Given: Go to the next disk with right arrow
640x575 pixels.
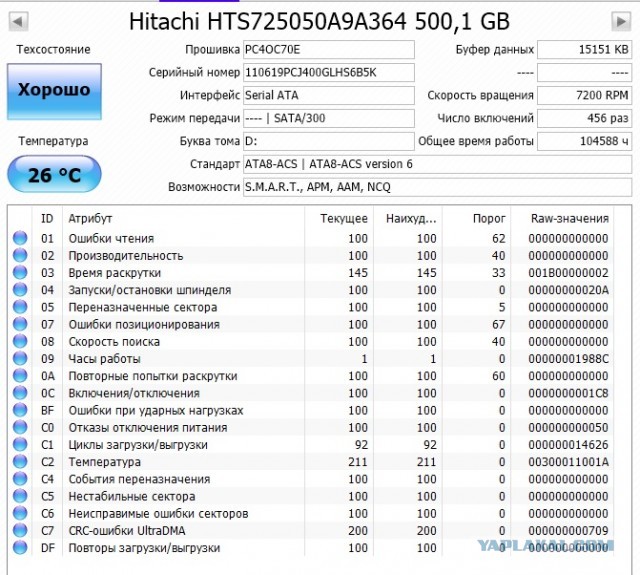Looking at the screenshot, I should [621, 21].
